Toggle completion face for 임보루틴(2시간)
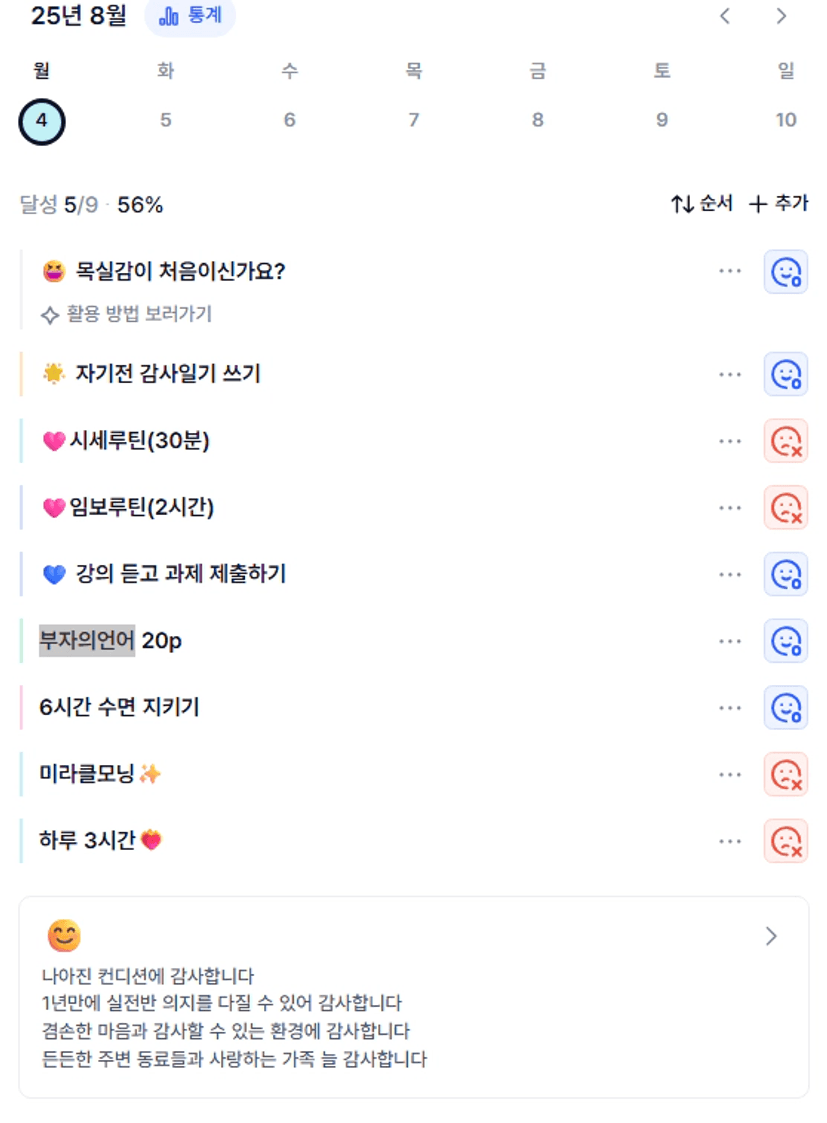 pos(785,508)
